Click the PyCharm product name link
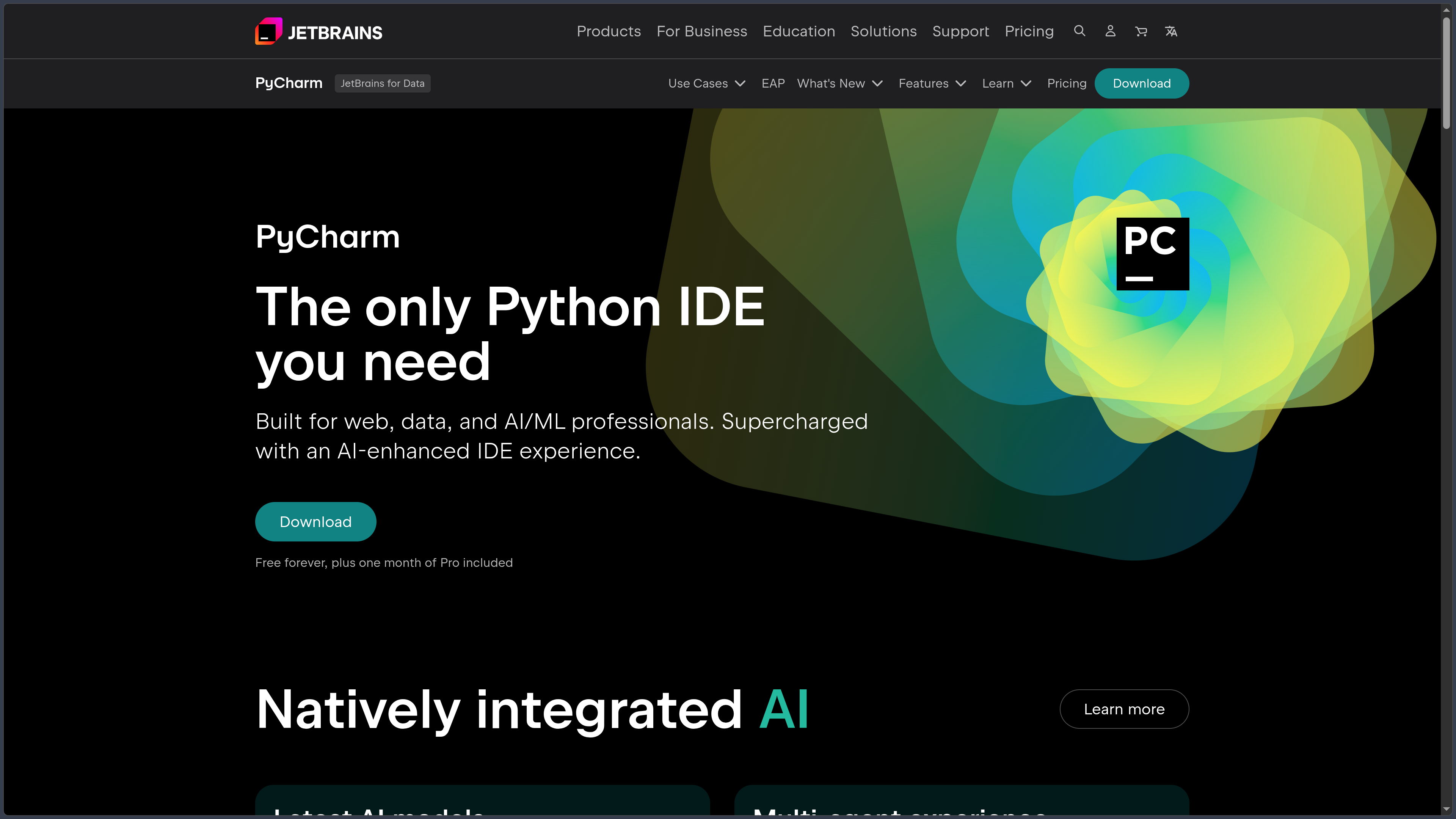This screenshot has width=1456, height=819. pos(289,83)
